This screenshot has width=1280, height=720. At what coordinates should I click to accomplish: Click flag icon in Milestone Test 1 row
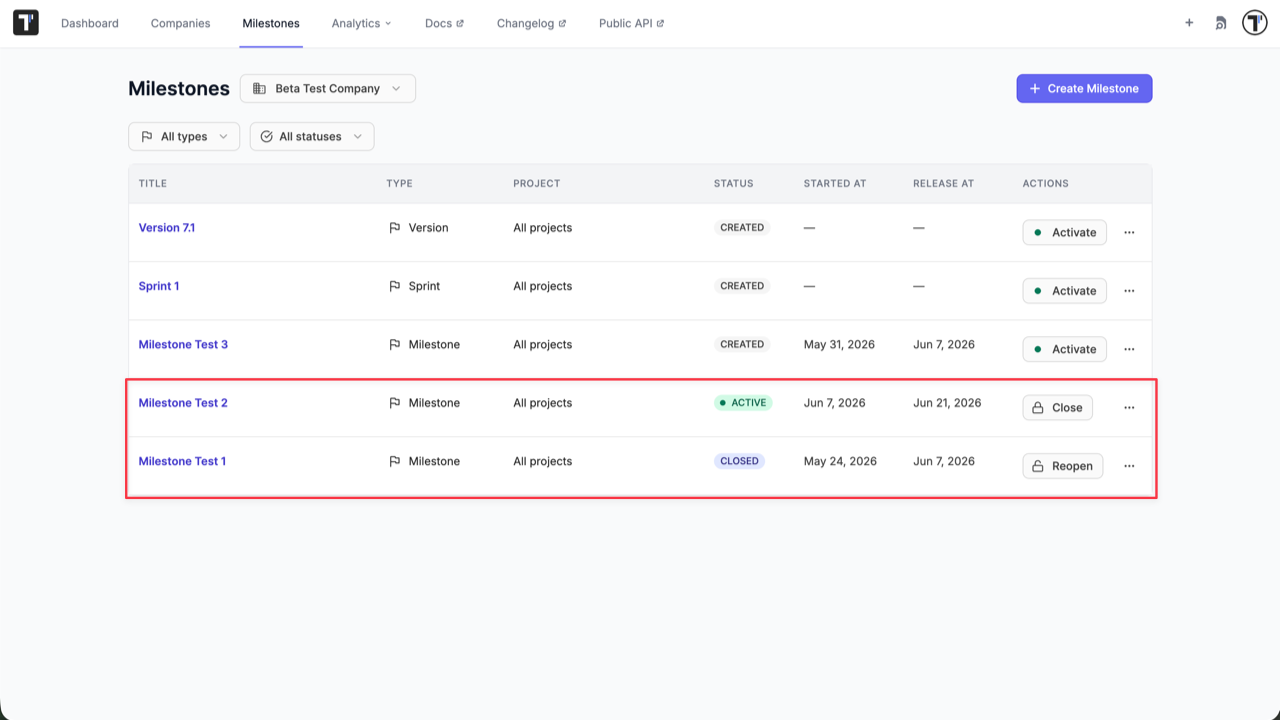[395, 461]
